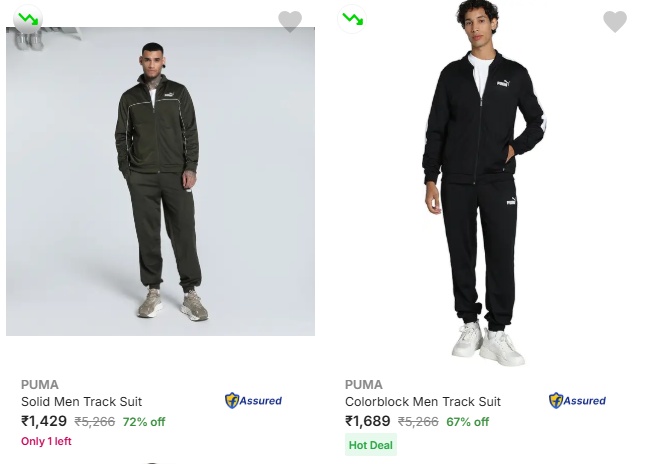Click struck-through ₹5,266 beside ₹1,429
Image resolution: width=647 pixels, height=464 pixels.
[95, 422]
